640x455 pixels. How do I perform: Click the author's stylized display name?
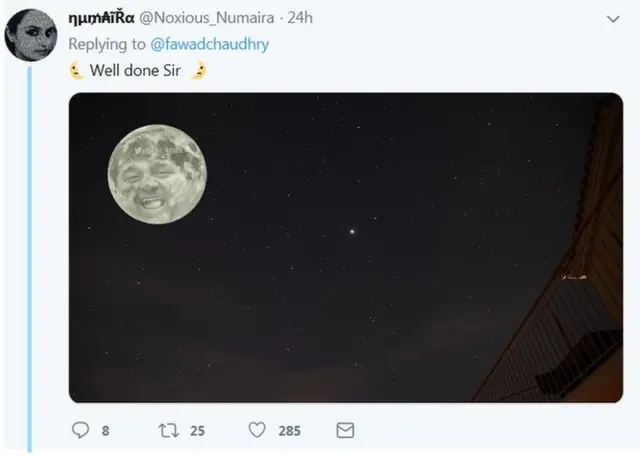101,19
